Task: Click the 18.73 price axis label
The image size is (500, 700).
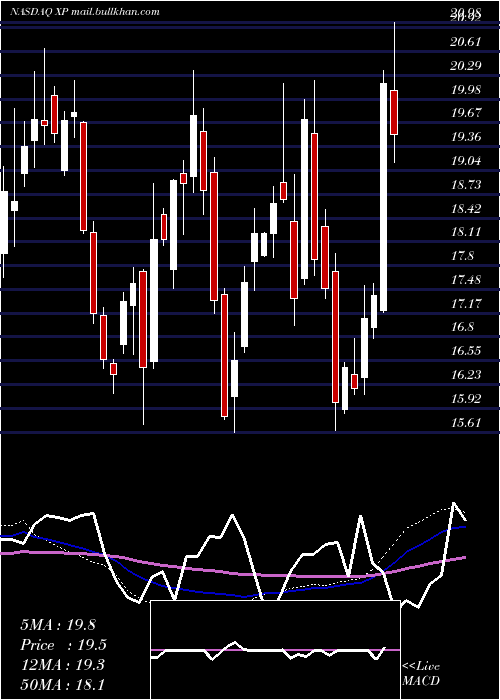Action: coord(466,184)
